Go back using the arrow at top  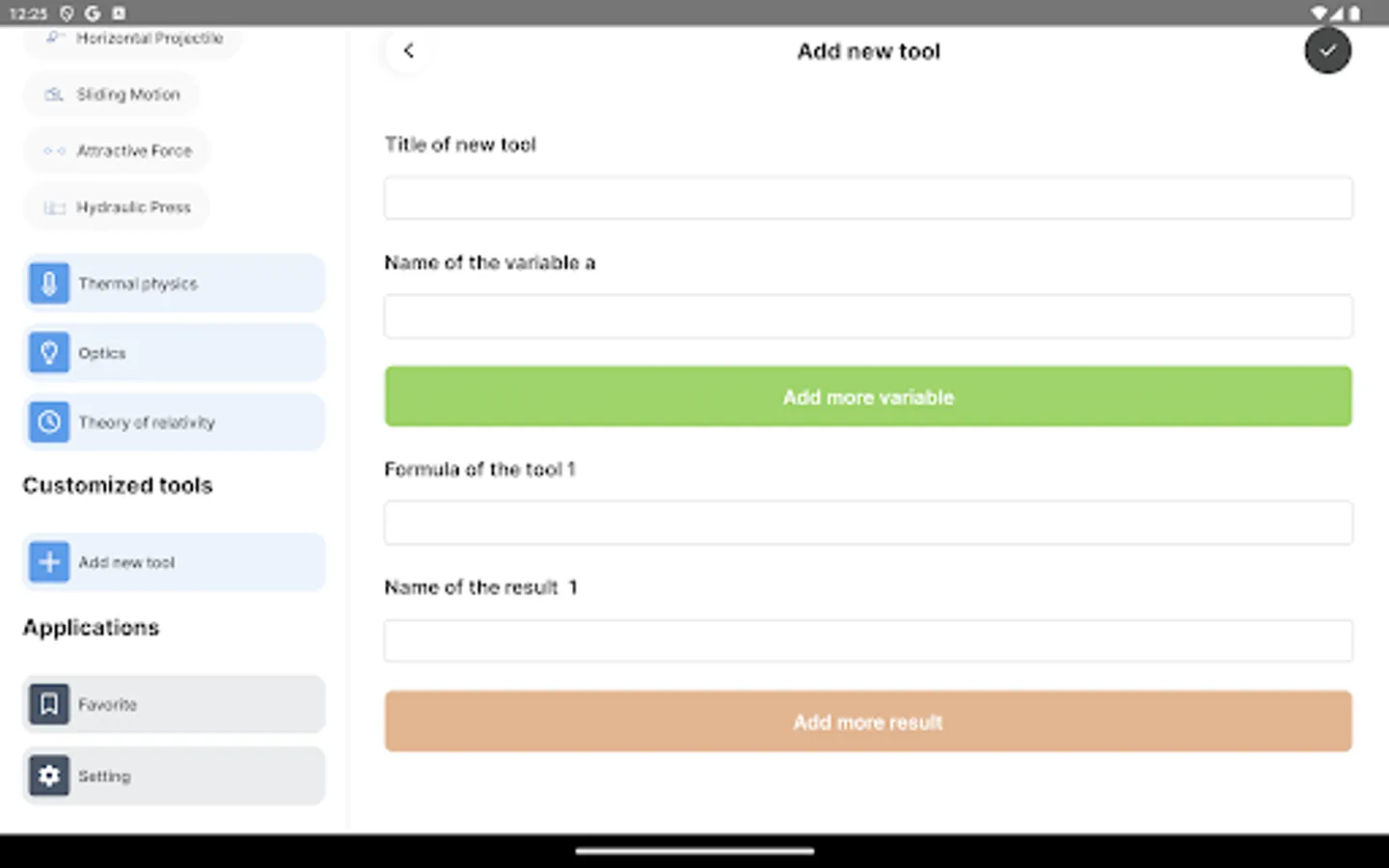point(408,50)
